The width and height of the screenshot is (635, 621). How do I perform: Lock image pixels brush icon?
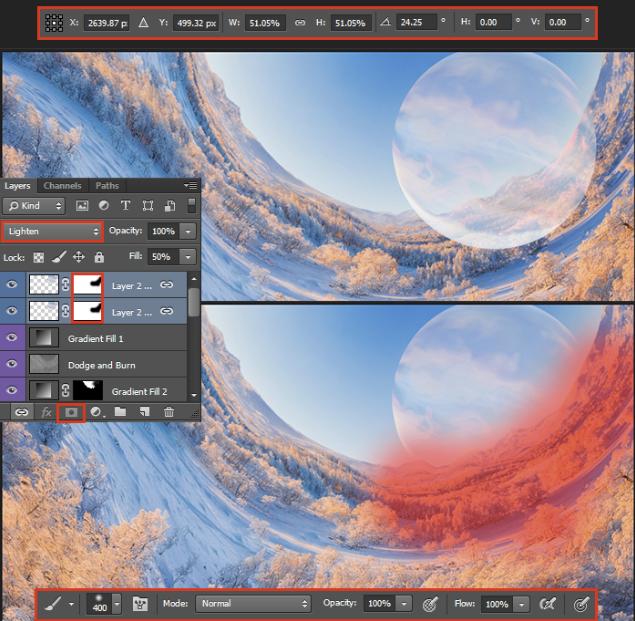59,257
